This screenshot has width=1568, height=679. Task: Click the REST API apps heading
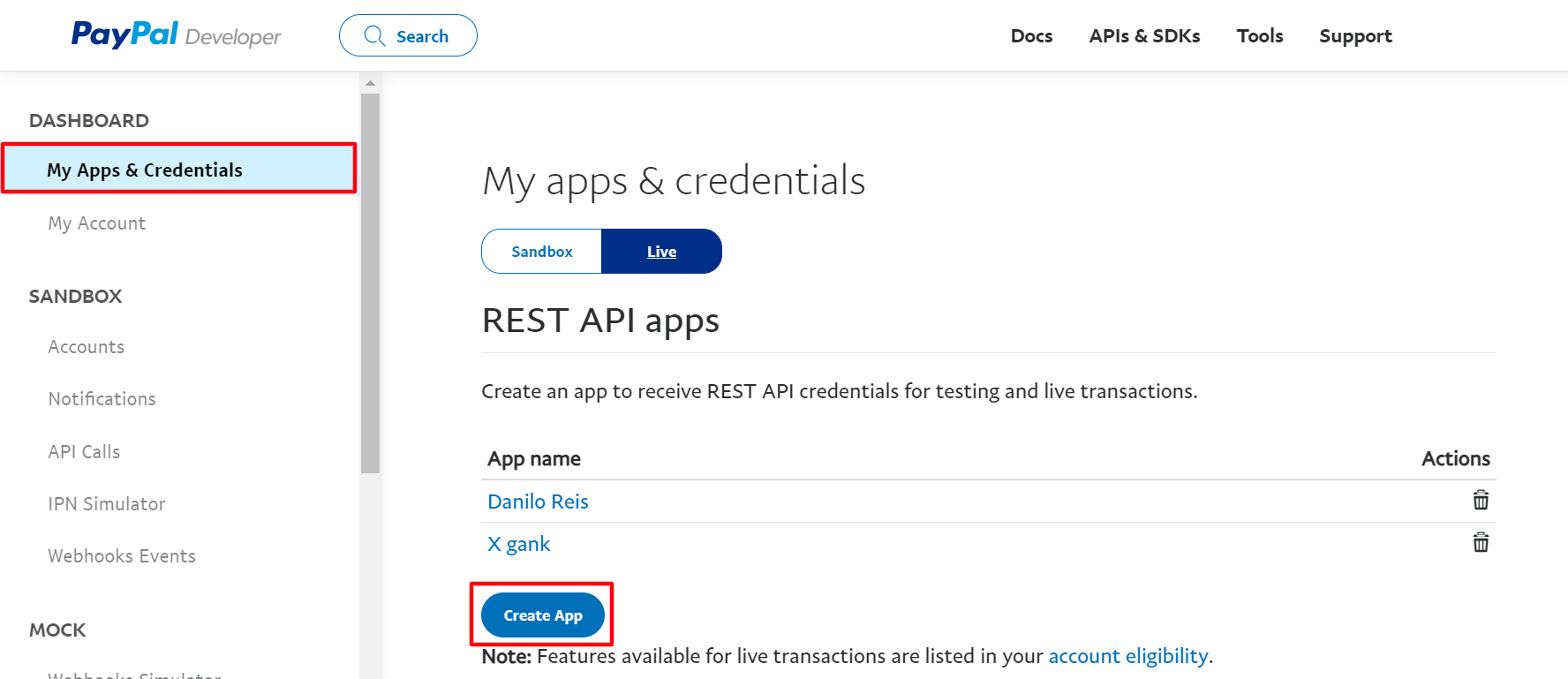click(x=600, y=321)
